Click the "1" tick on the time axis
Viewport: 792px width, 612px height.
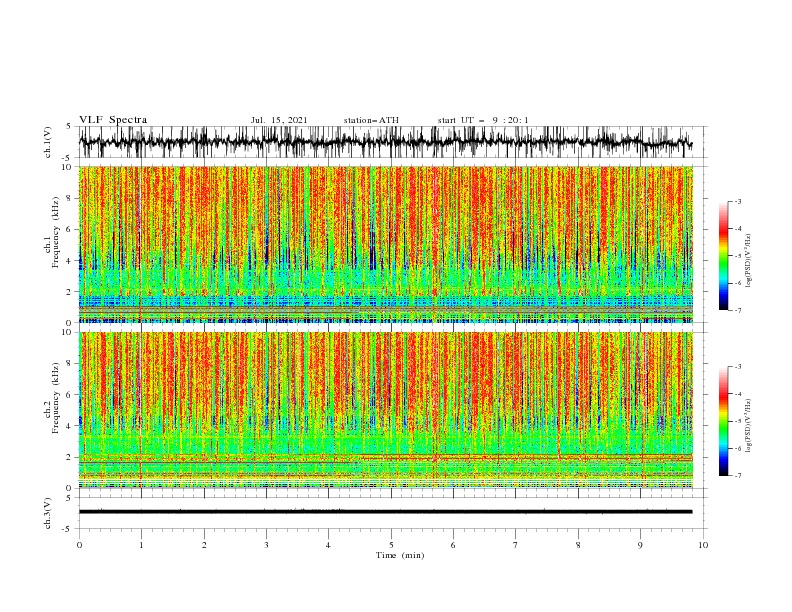[141, 545]
